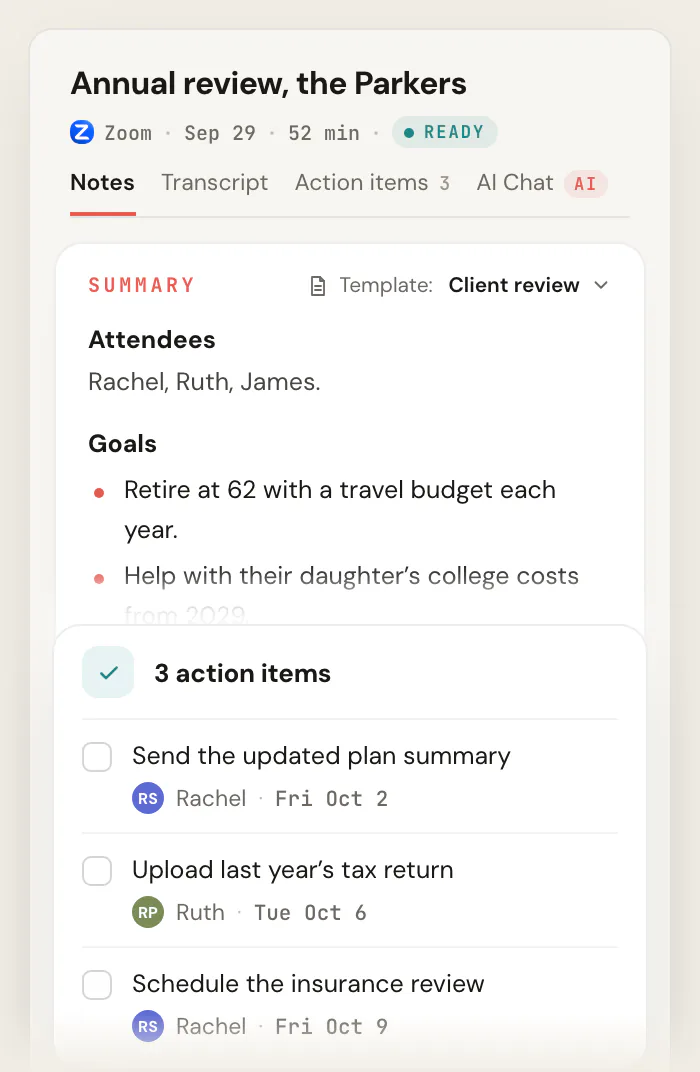Click Ruth's RP avatar icon
Screen dimensions: 700x1072
tap(148, 912)
